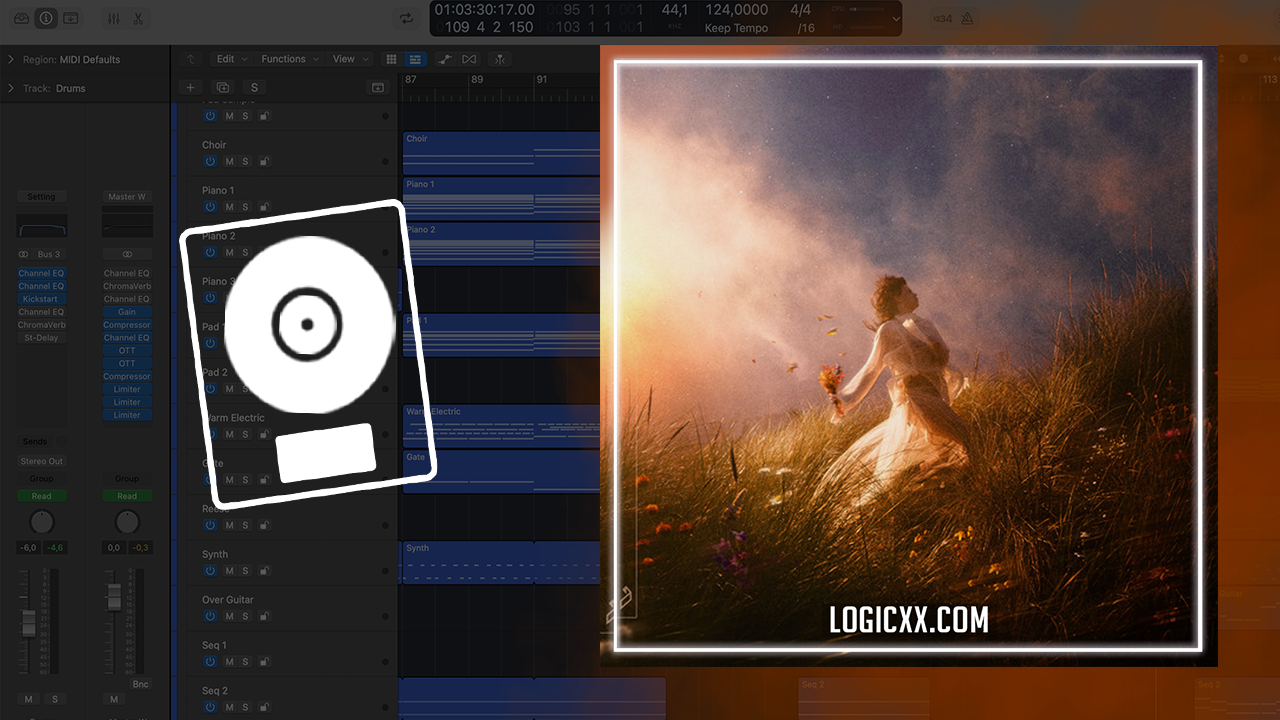Image resolution: width=1280 pixels, height=720 pixels.
Task: Toggle power on Synth track
Action: click(210, 571)
